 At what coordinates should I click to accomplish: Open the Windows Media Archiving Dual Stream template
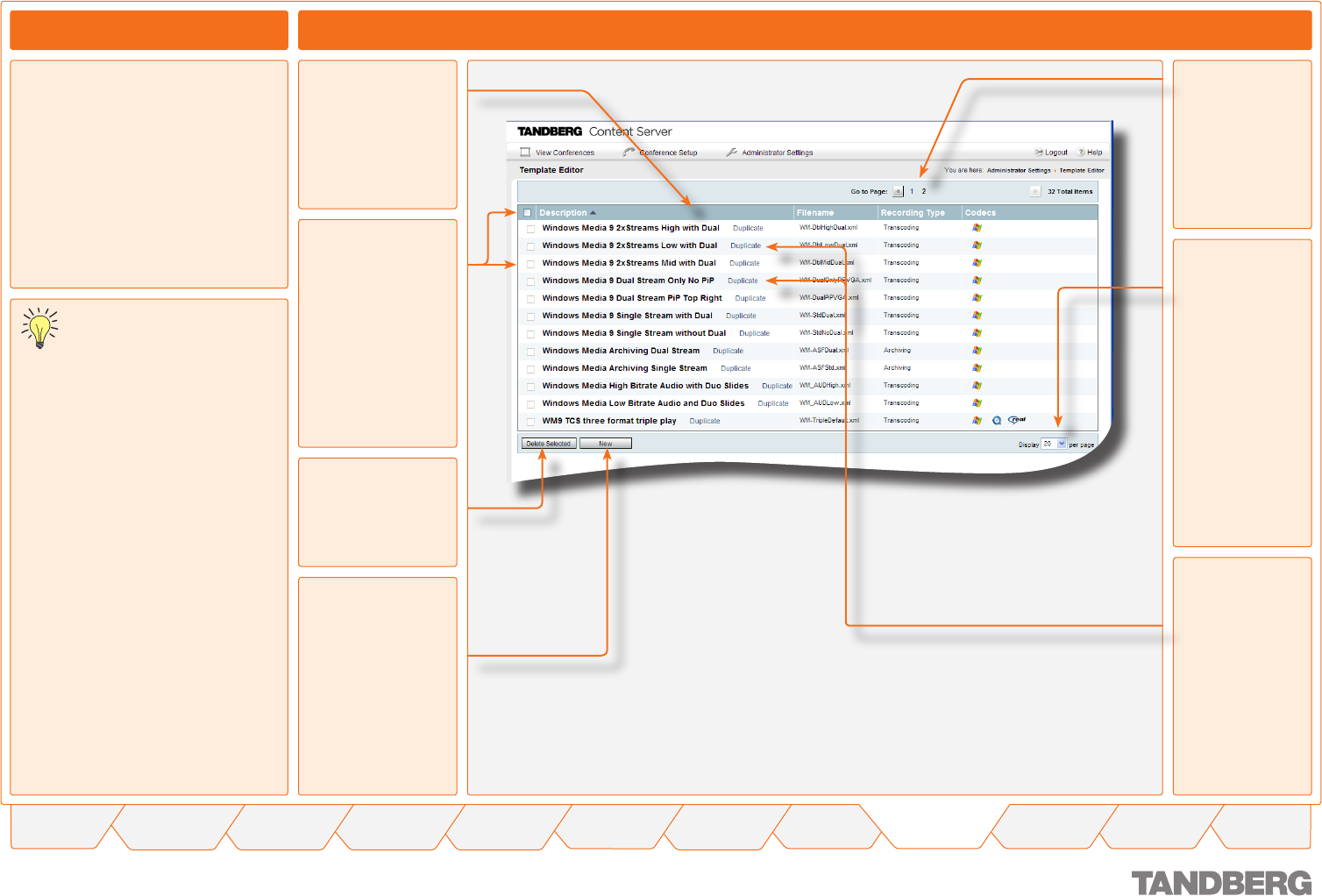(x=621, y=351)
